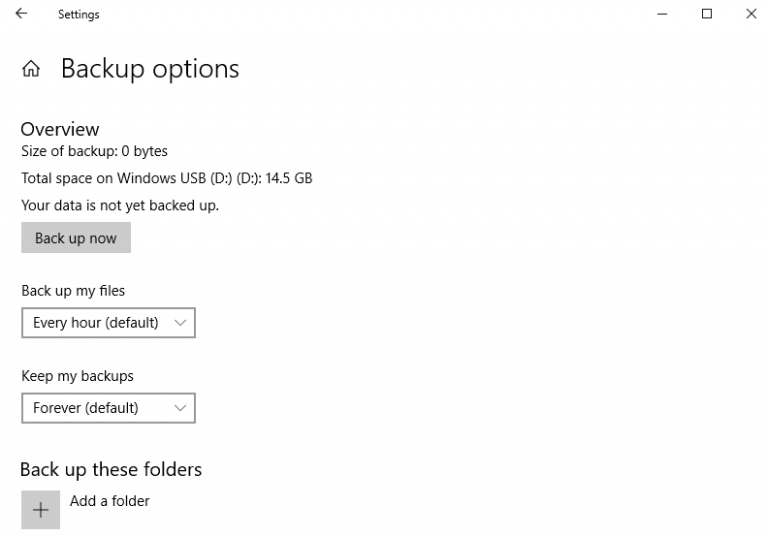Go to Settings home via the house icon

click(x=31, y=70)
